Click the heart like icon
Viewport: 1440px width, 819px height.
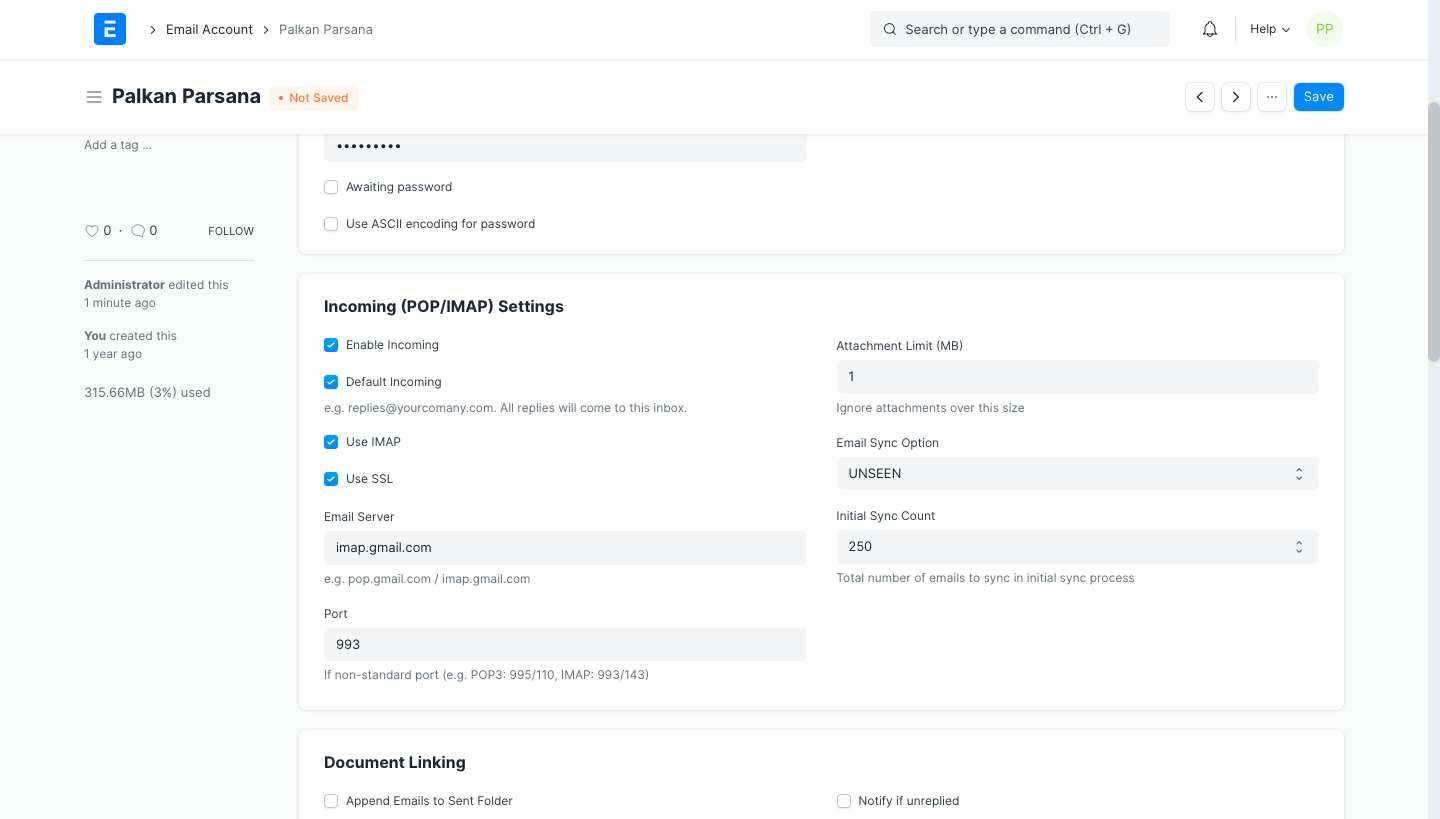[92, 231]
